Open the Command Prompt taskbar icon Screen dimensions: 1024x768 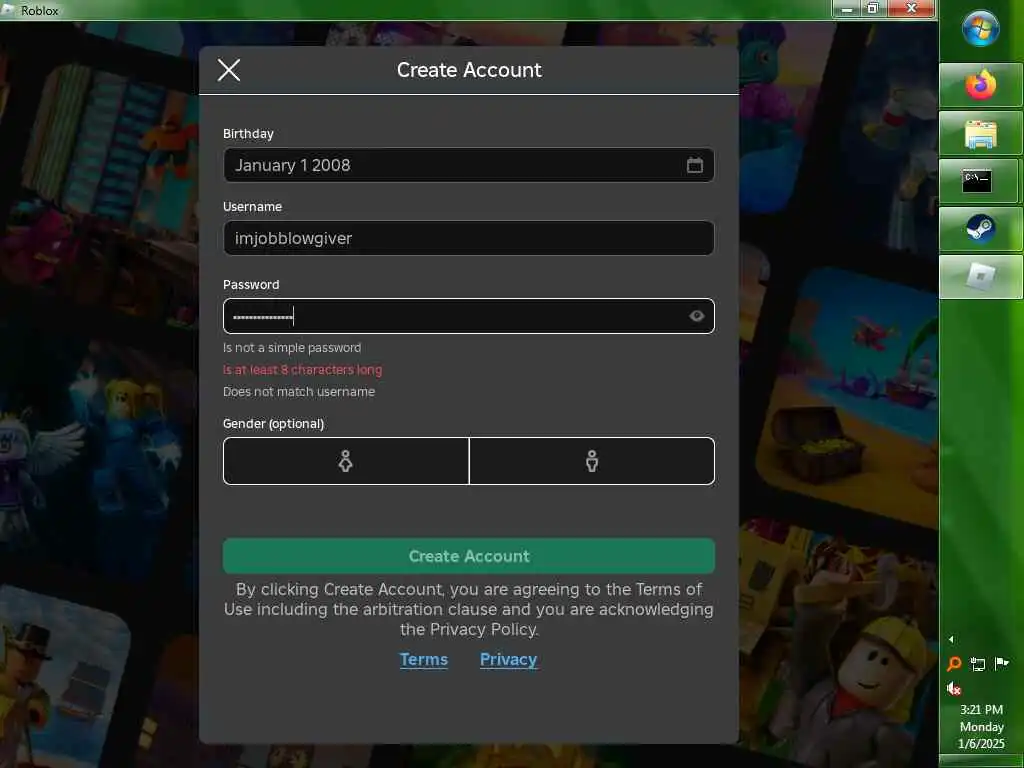tap(978, 181)
